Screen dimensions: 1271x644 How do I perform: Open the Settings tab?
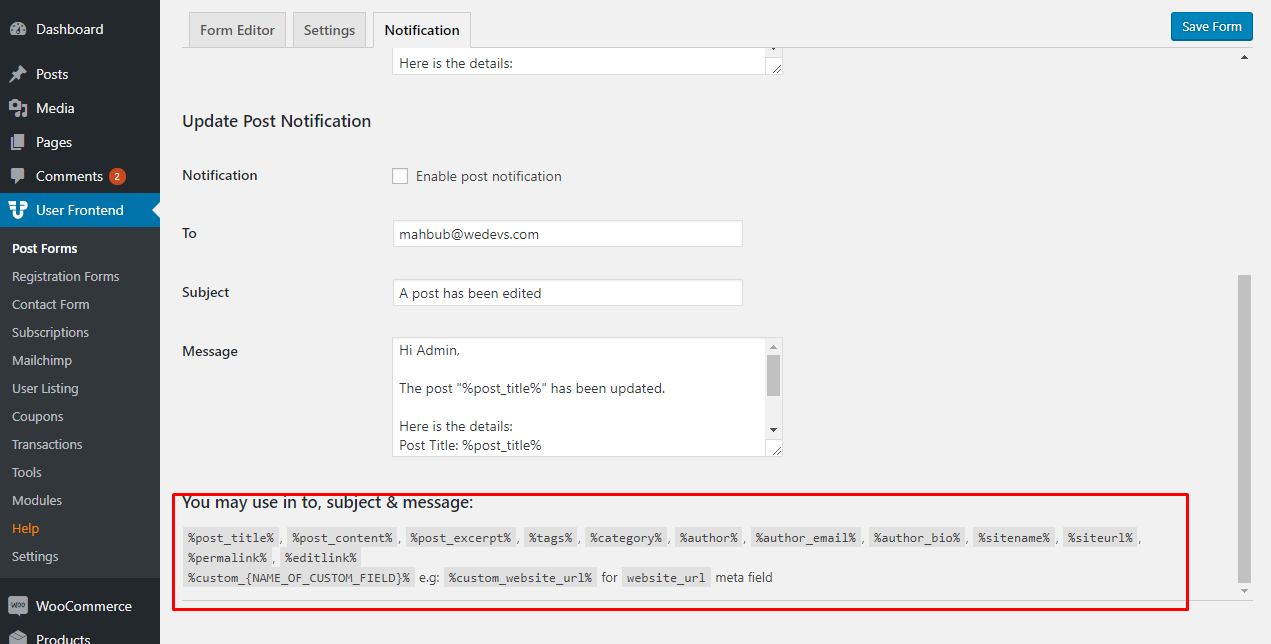tap(329, 30)
